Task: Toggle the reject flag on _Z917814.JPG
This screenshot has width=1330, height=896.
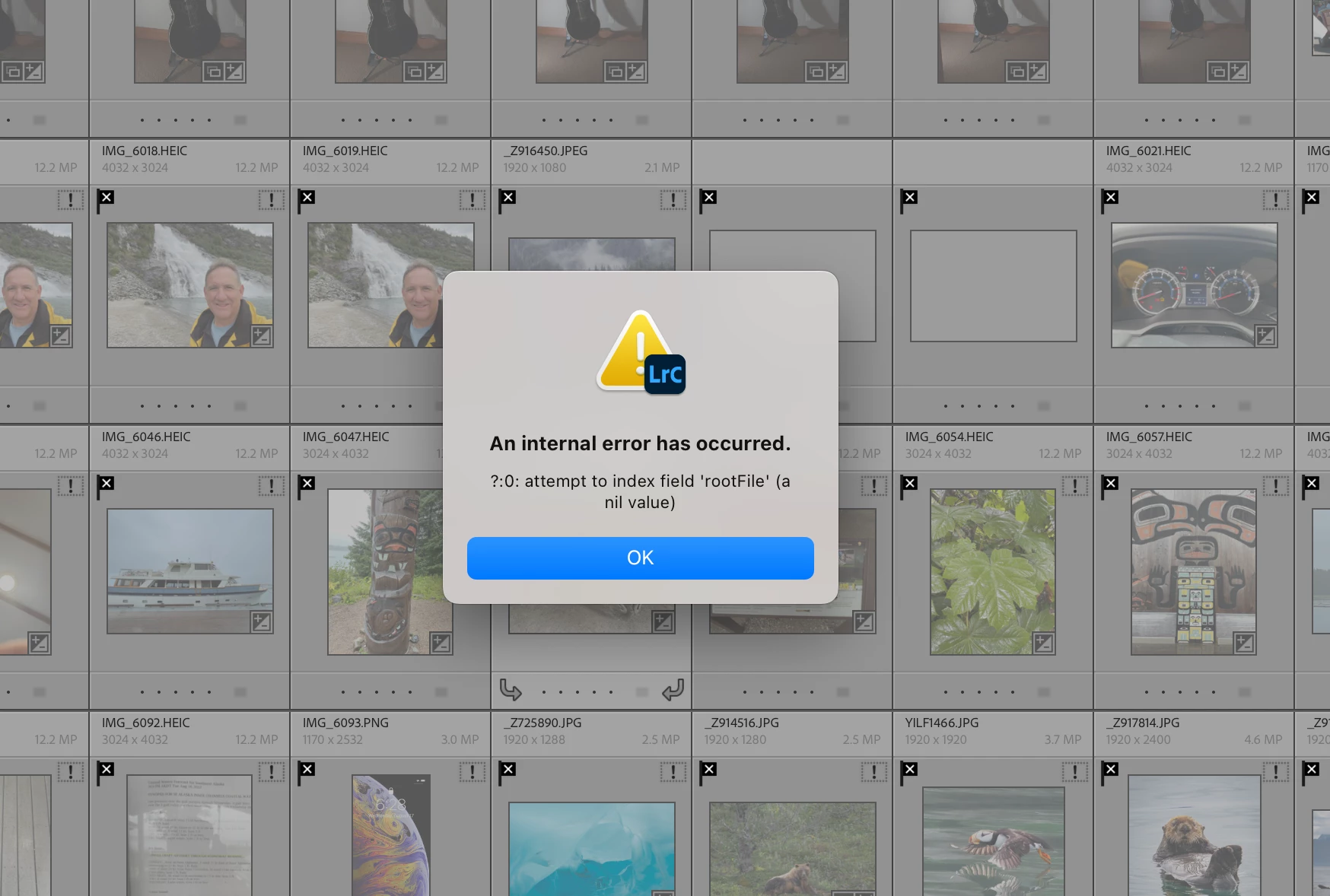Action: click(x=1109, y=773)
